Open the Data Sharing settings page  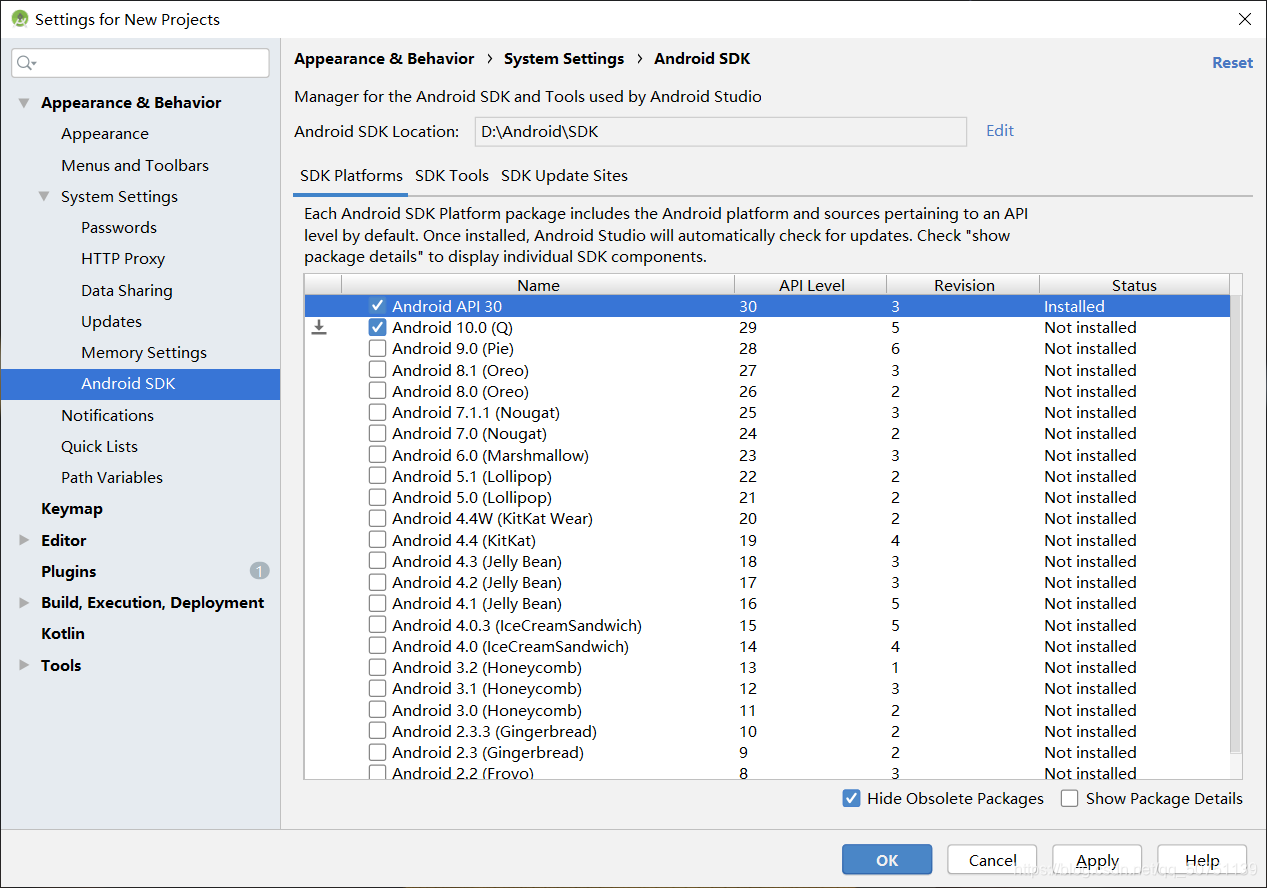coord(127,290)
